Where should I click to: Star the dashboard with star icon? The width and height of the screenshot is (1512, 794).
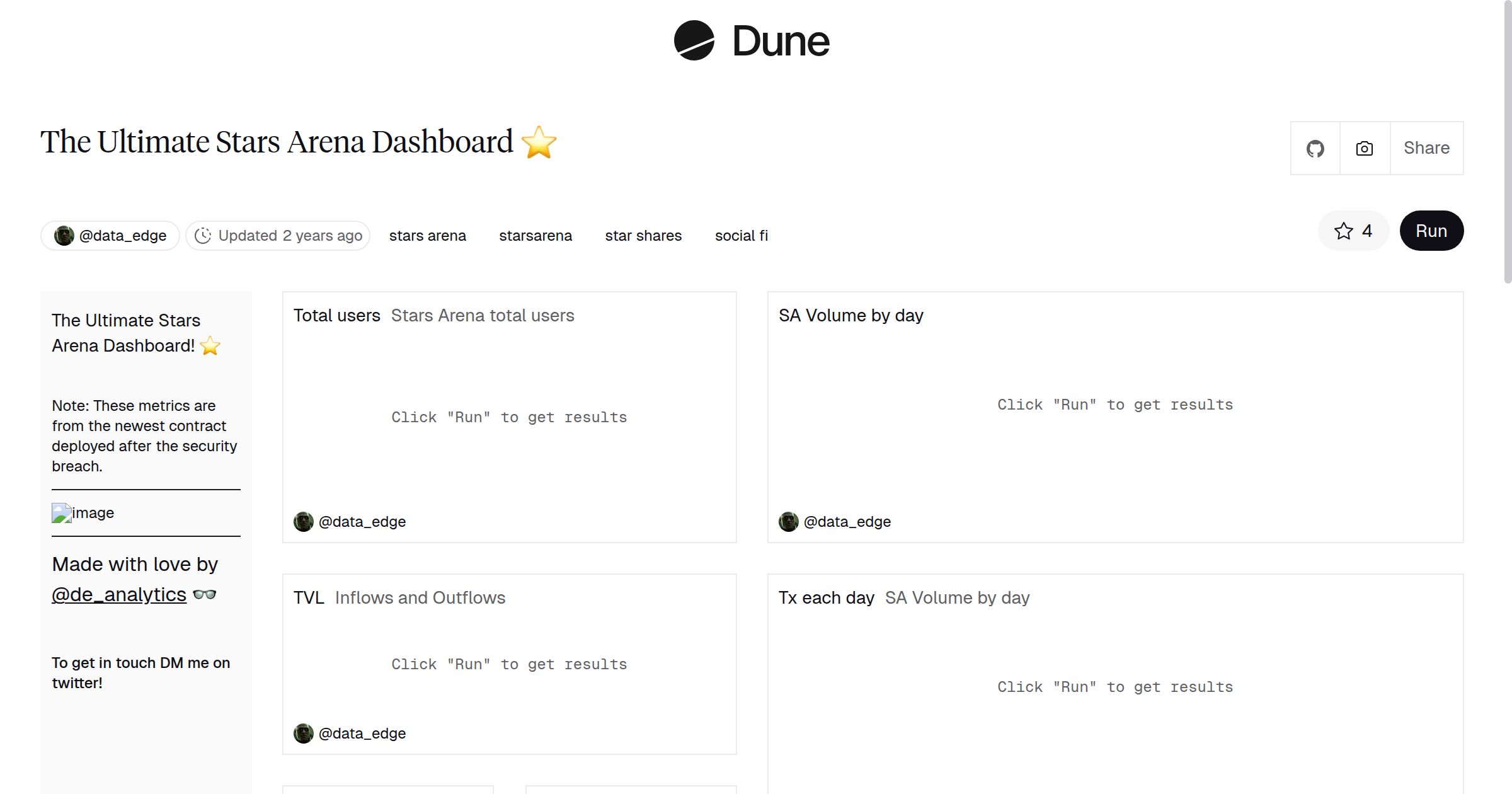(1343, 231)
